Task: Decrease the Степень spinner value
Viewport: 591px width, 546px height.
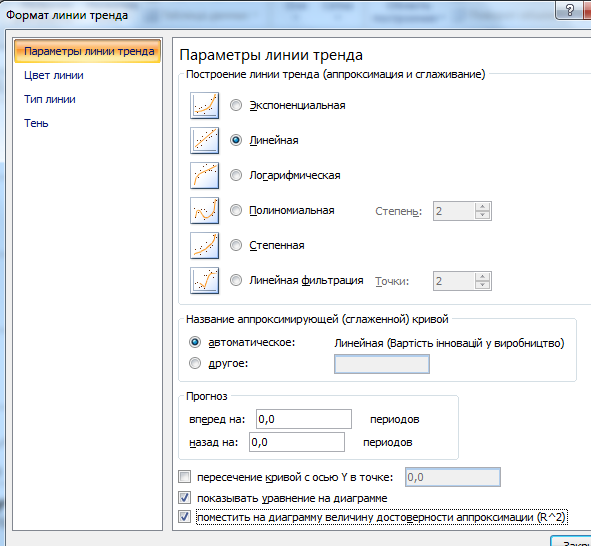Action: (482, 215)
